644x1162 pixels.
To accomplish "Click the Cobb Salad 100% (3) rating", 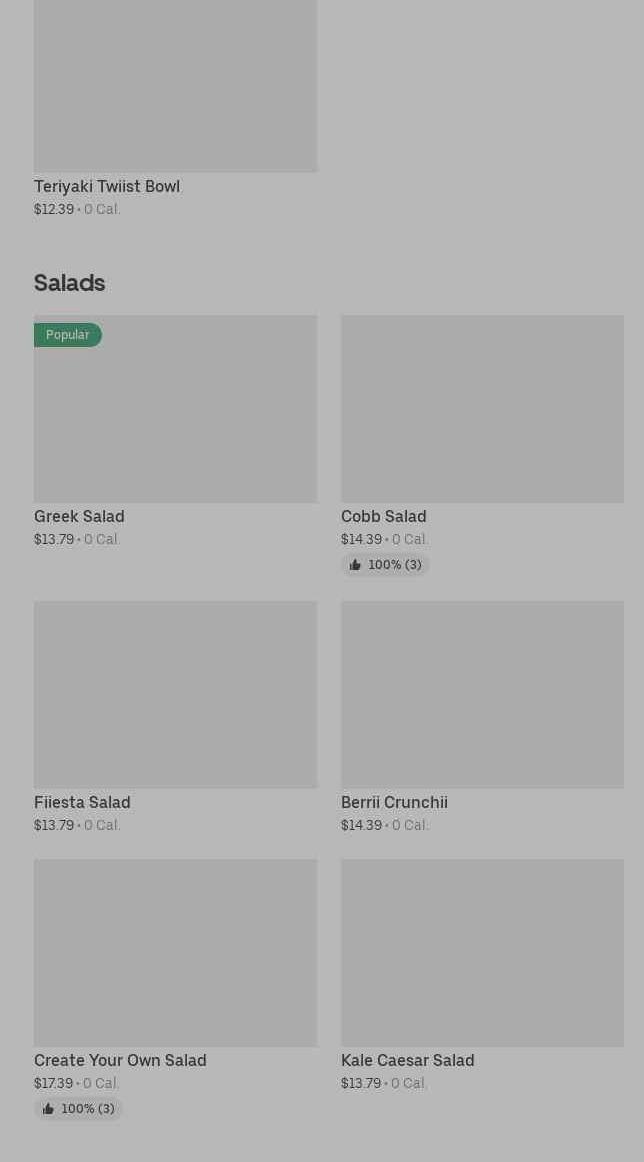I will (395, 565).
